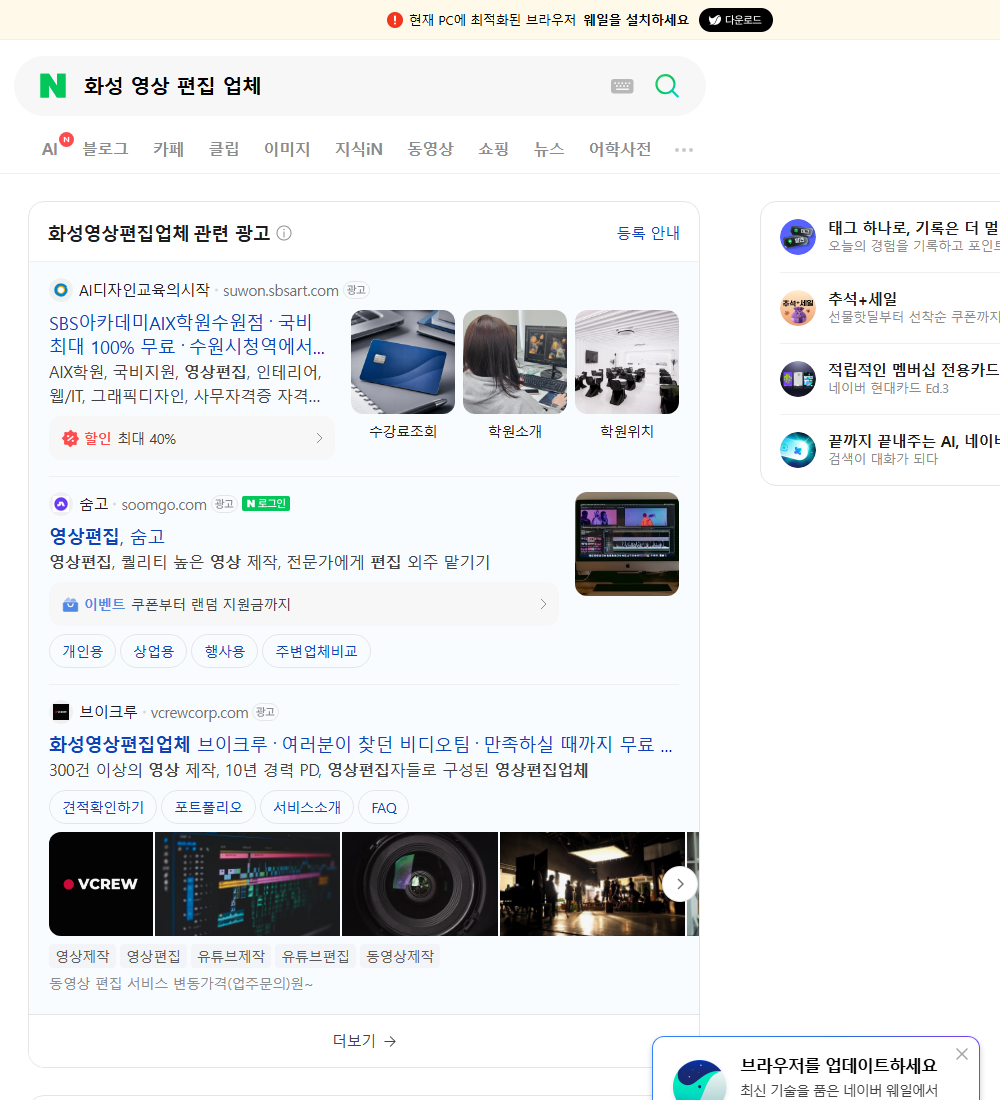Click the green search magnifier icon
The width and height of the screenshot is (1000, 1100).
(667, 86)
